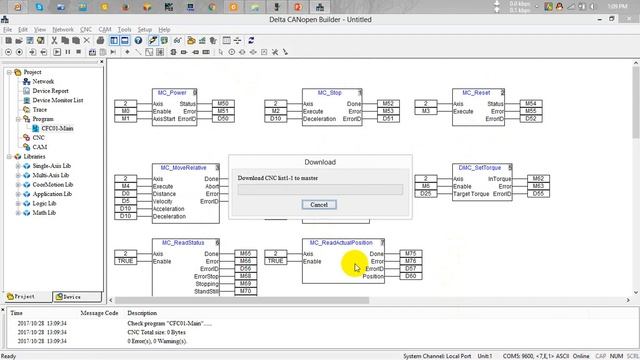
Task: Click the yellow folder icon in top toolbar
Action: (x=191, y=40)
